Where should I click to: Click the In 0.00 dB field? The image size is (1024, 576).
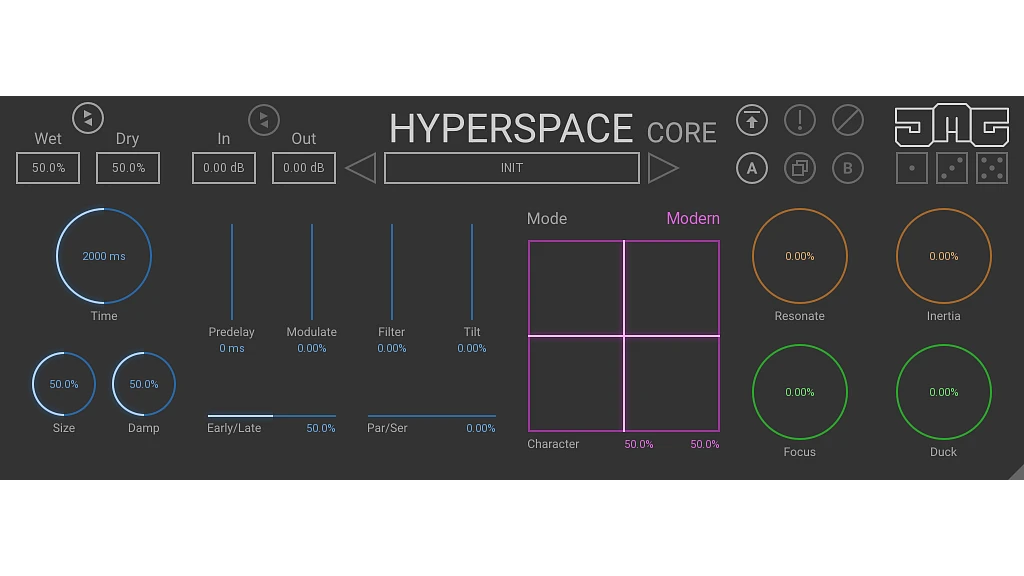click(223, 168)
